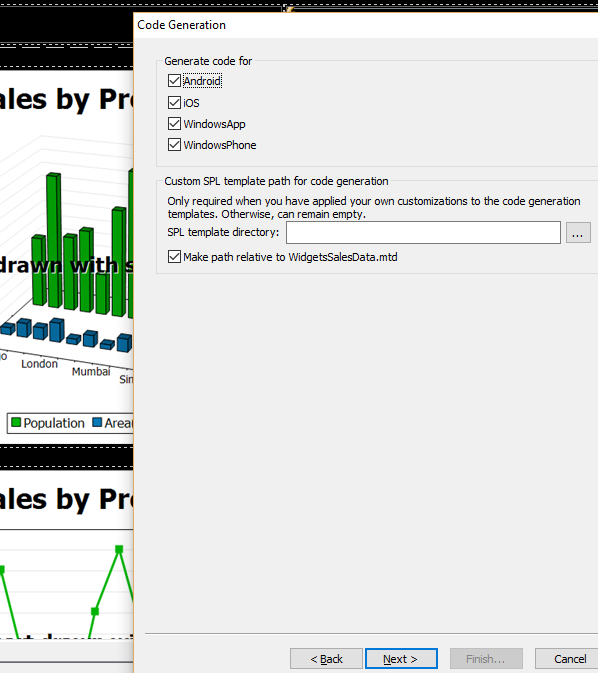
Task: Toggle the WindowsPhone checkbox
Action: pyautogui.click(x=174, y=145)
